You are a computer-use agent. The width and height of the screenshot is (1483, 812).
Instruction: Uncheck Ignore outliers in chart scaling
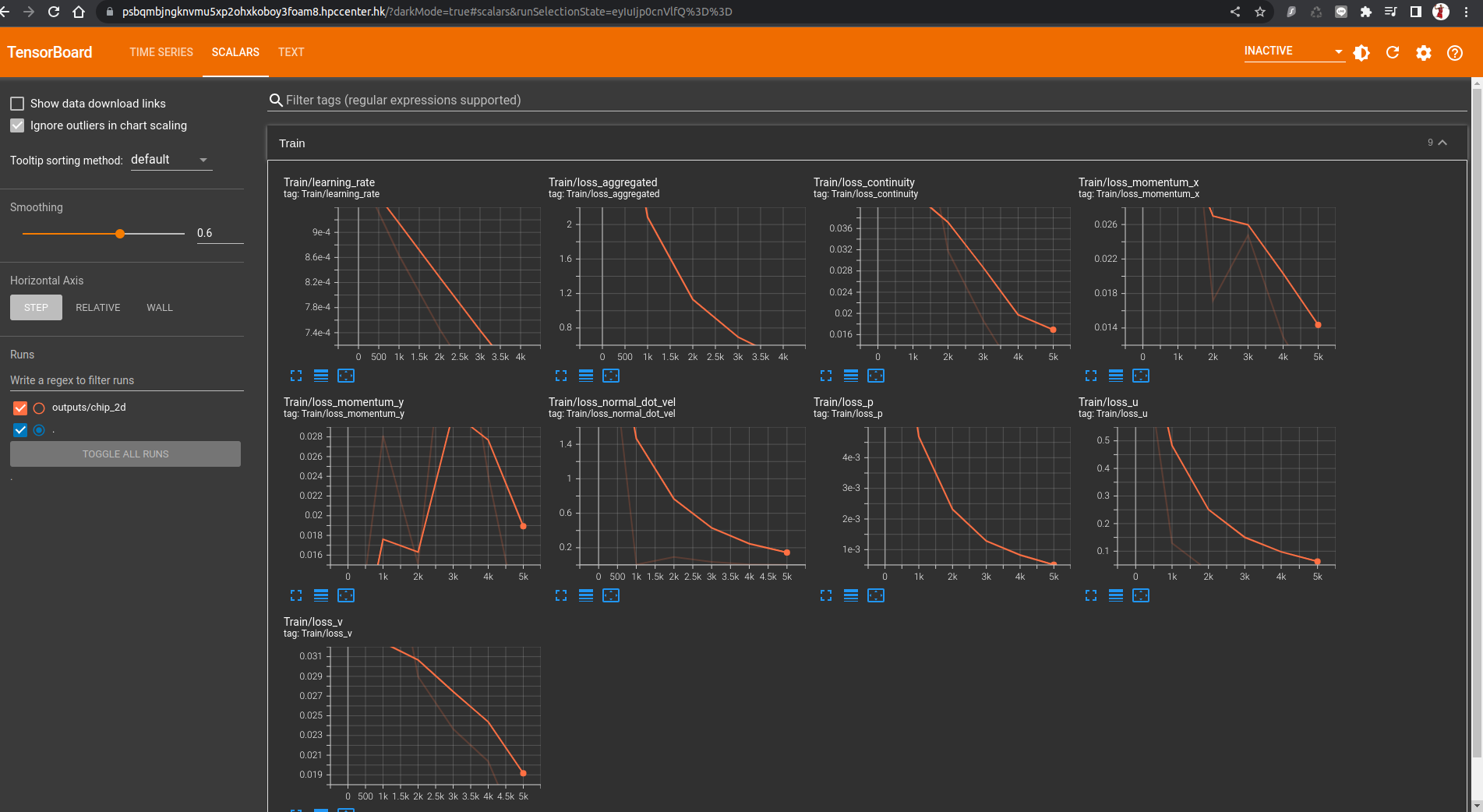pos(17,125)
